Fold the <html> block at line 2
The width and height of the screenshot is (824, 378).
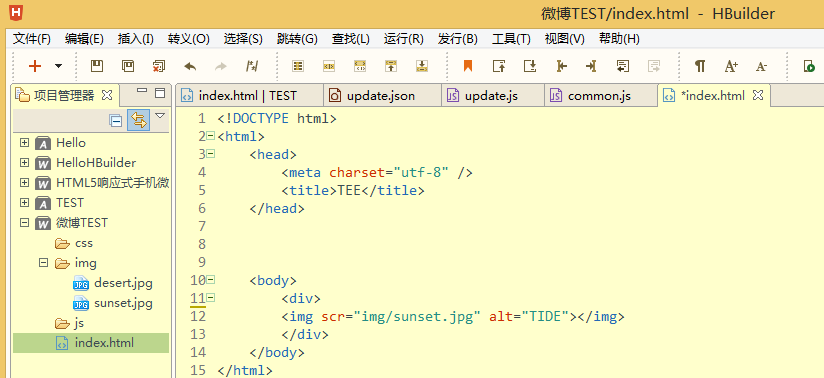[211, 136]
